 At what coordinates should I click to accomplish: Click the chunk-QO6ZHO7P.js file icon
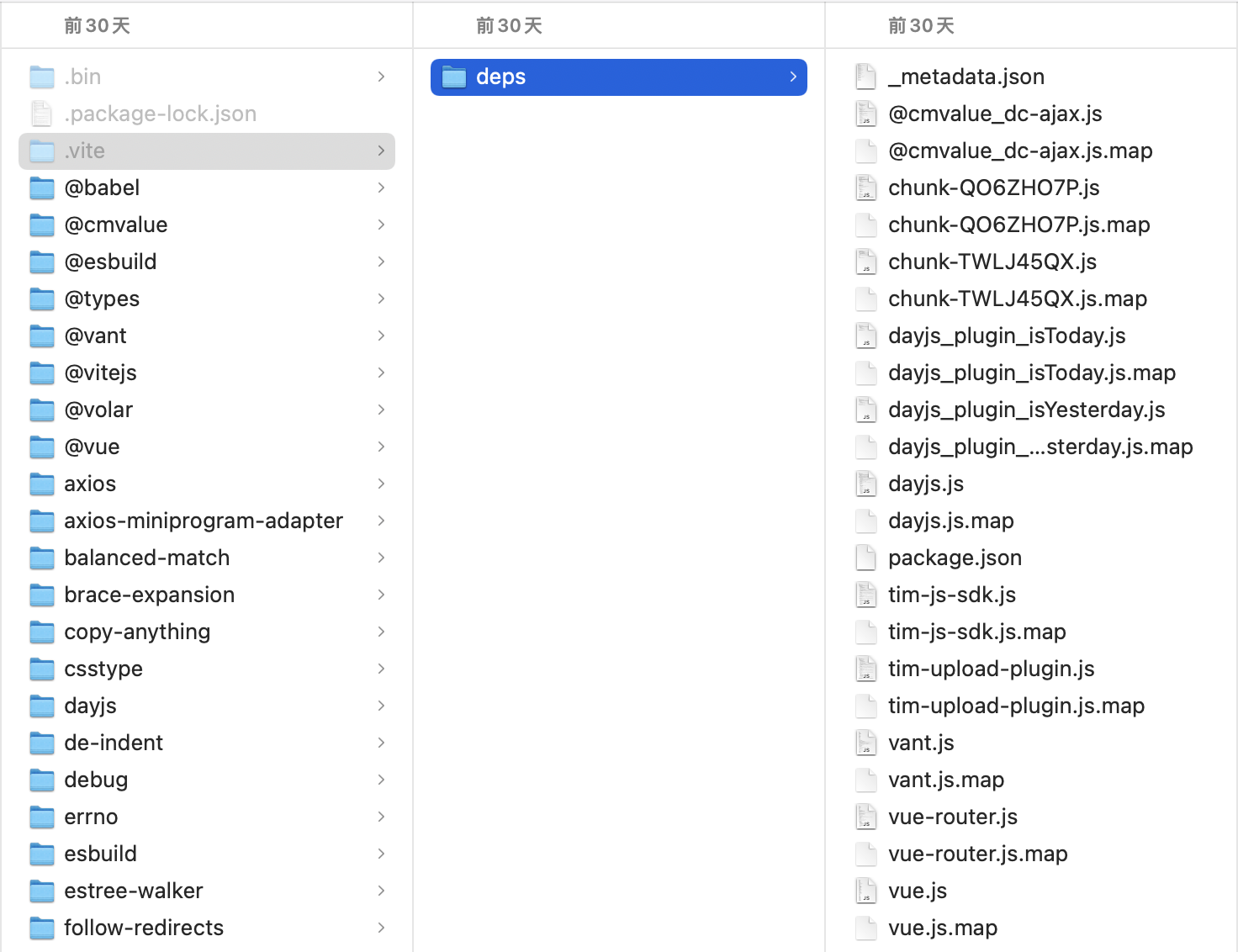pos(866,188)
